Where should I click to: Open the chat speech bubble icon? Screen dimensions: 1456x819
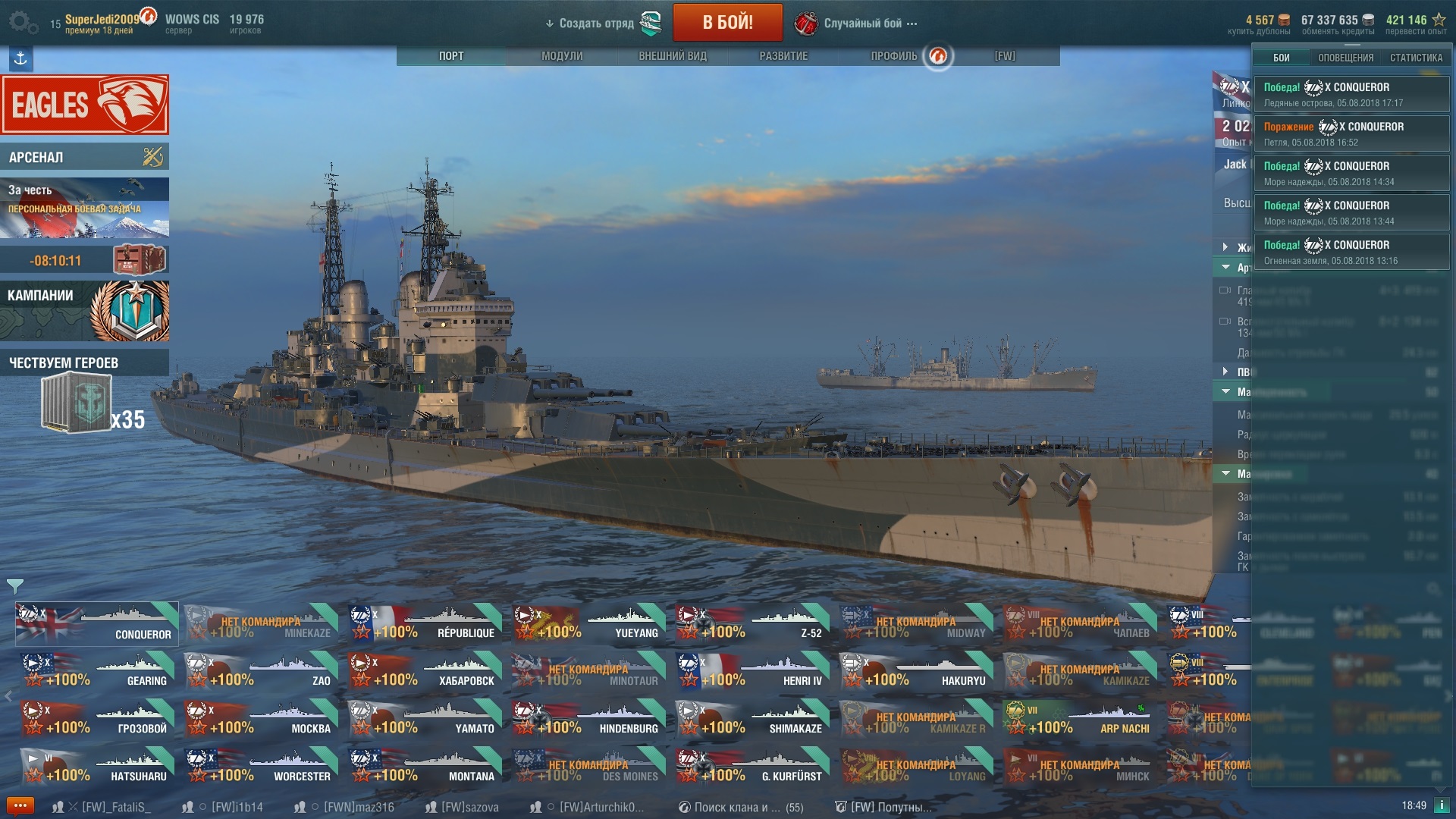pyautogui.click(x=20, y=805)
